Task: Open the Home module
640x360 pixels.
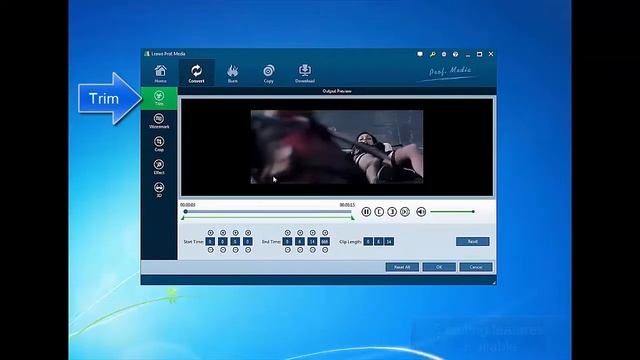Action: pyautogui.click(x=160, y=73)
